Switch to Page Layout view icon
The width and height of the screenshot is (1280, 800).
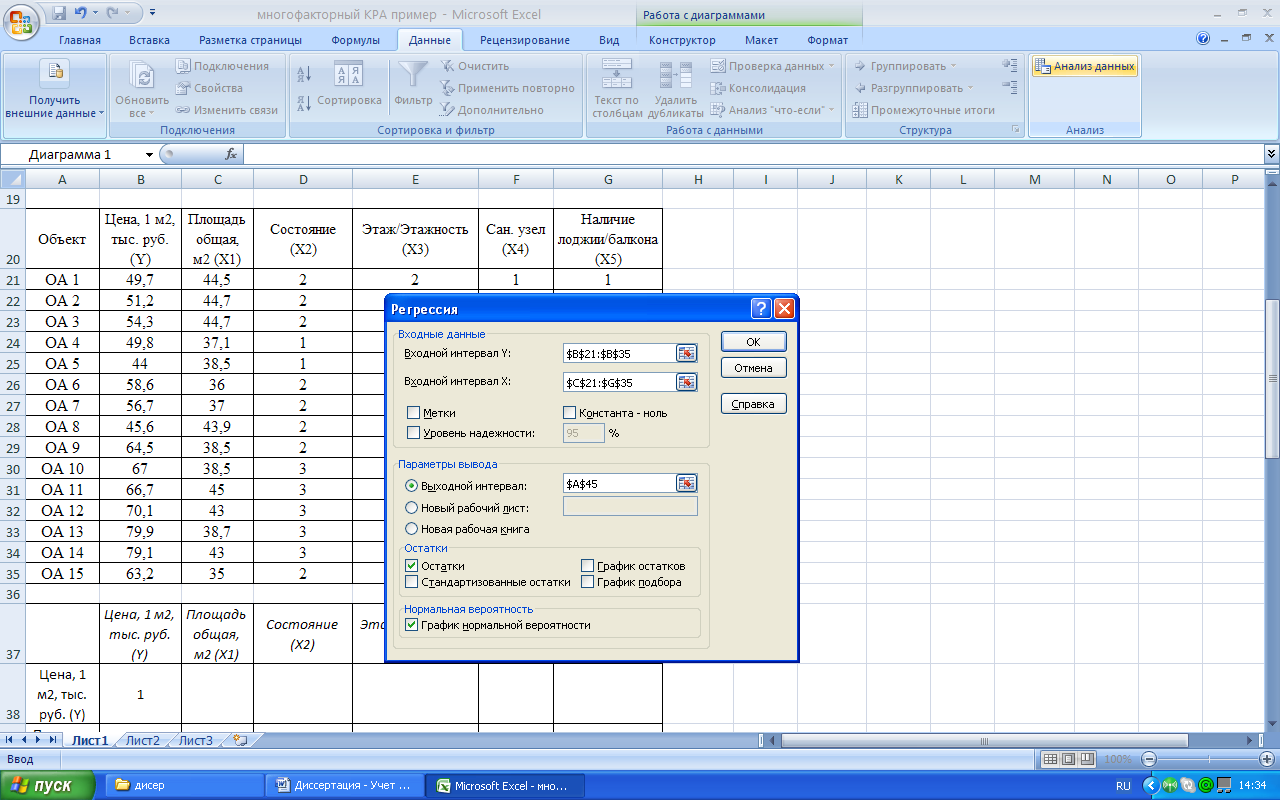point(1069,759)
